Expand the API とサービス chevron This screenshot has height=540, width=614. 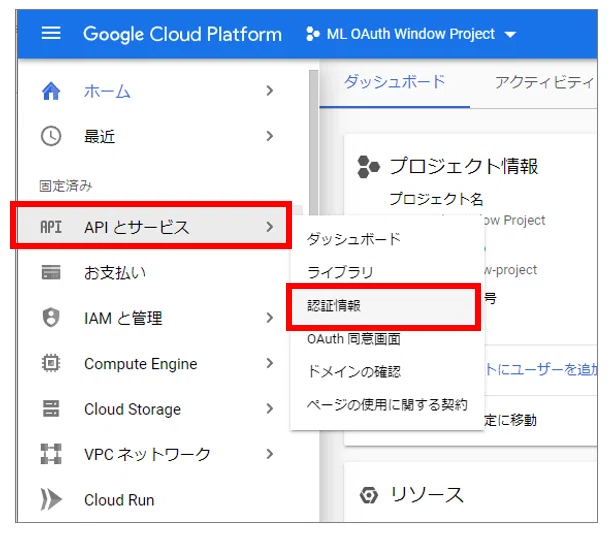point(269,227)
